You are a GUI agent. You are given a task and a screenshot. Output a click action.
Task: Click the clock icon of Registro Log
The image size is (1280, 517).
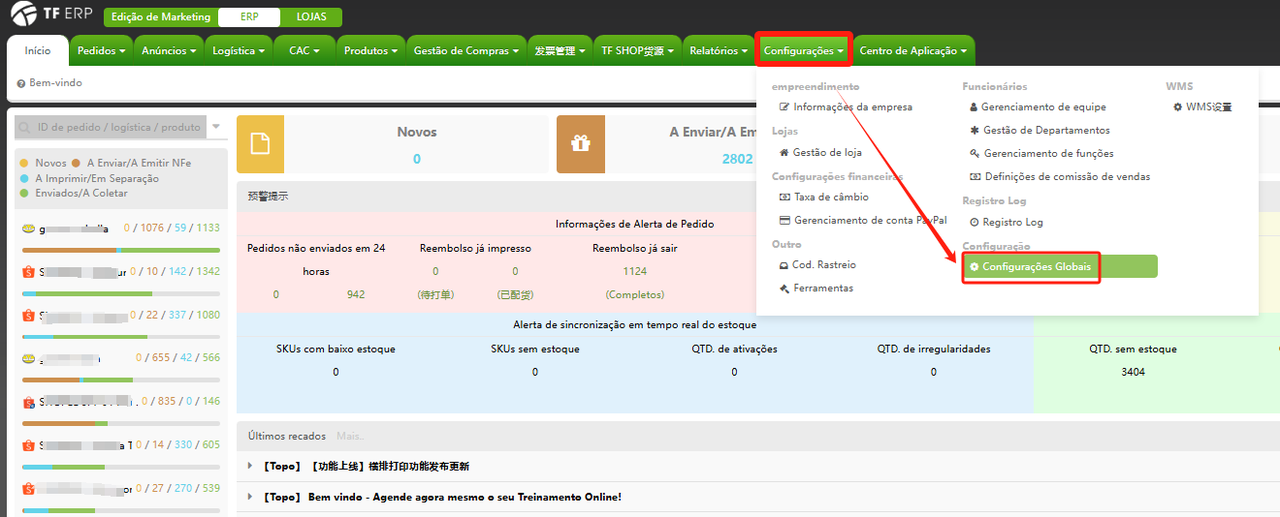point(975,222)
